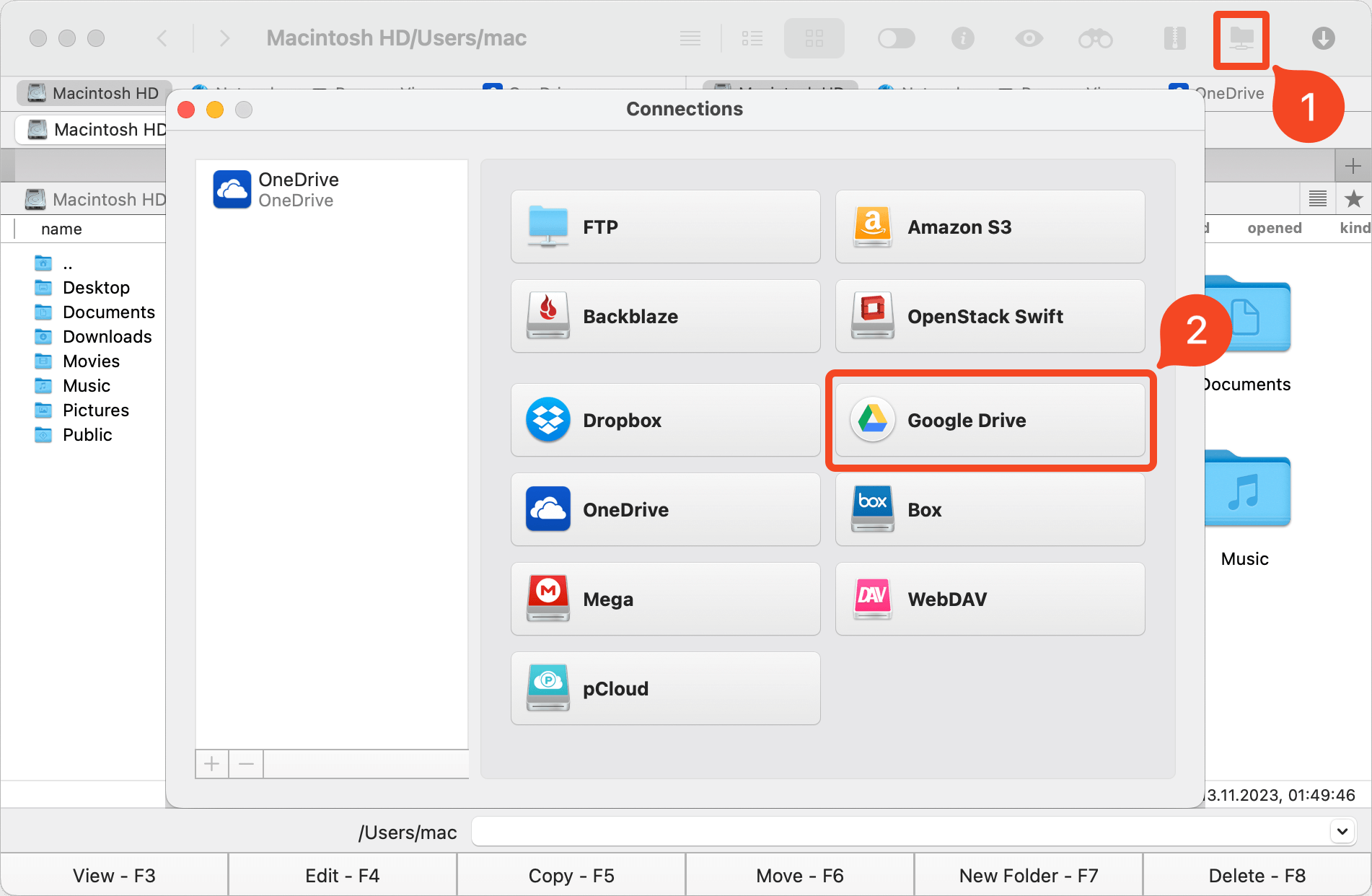Select Dropbox connection
1372x896 pixels.
click(665, 420)
